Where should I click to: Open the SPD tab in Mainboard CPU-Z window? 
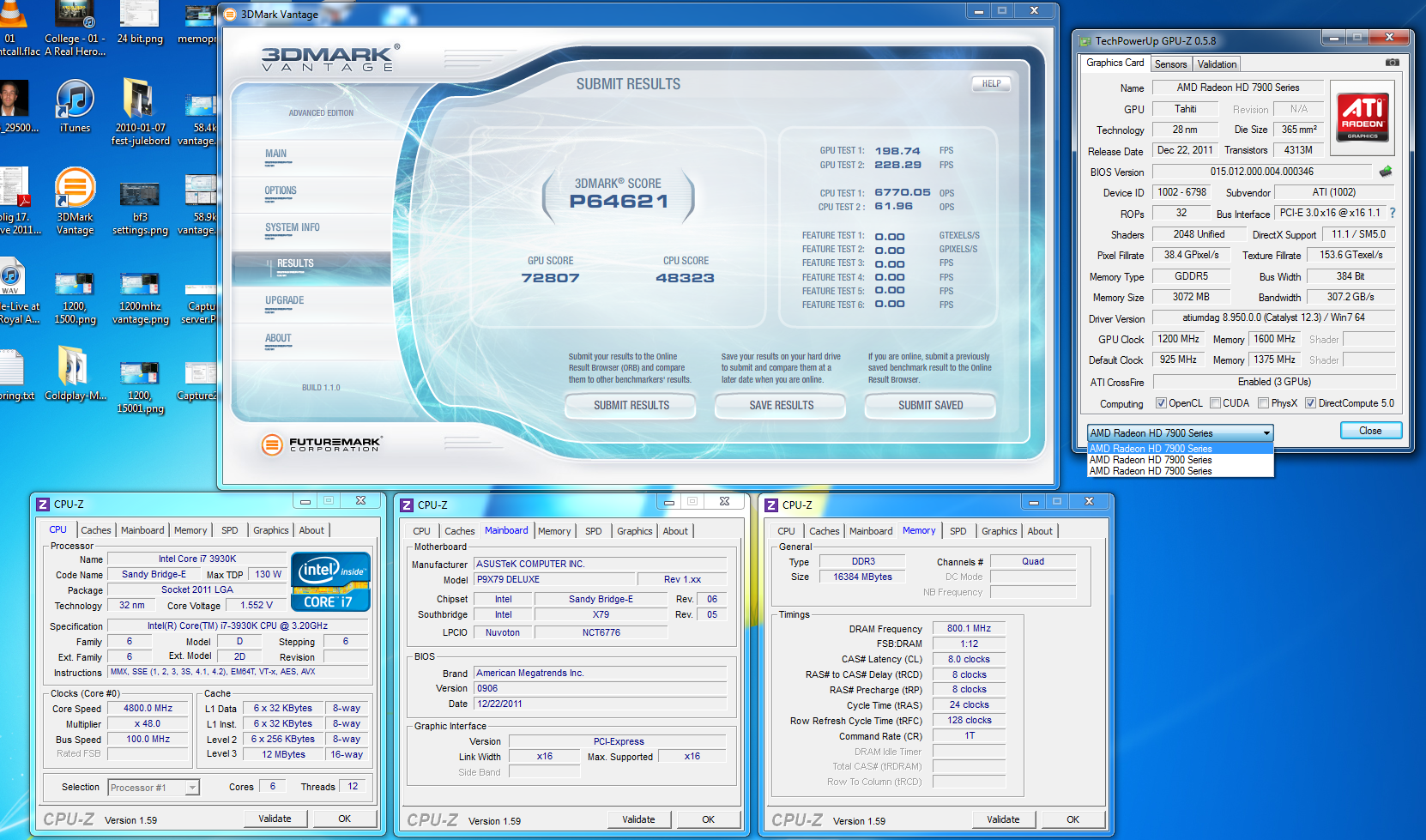point(594,531)
